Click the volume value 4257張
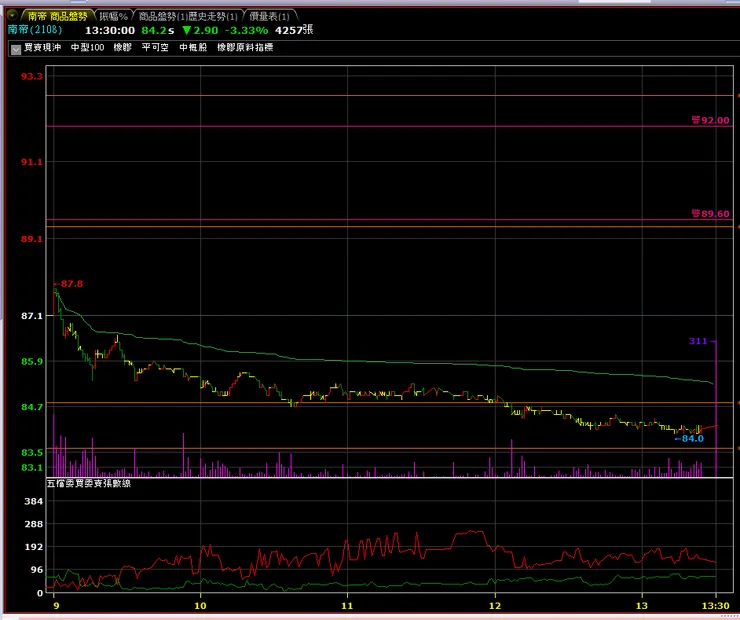740x620 pixels. tap(294, 30)
